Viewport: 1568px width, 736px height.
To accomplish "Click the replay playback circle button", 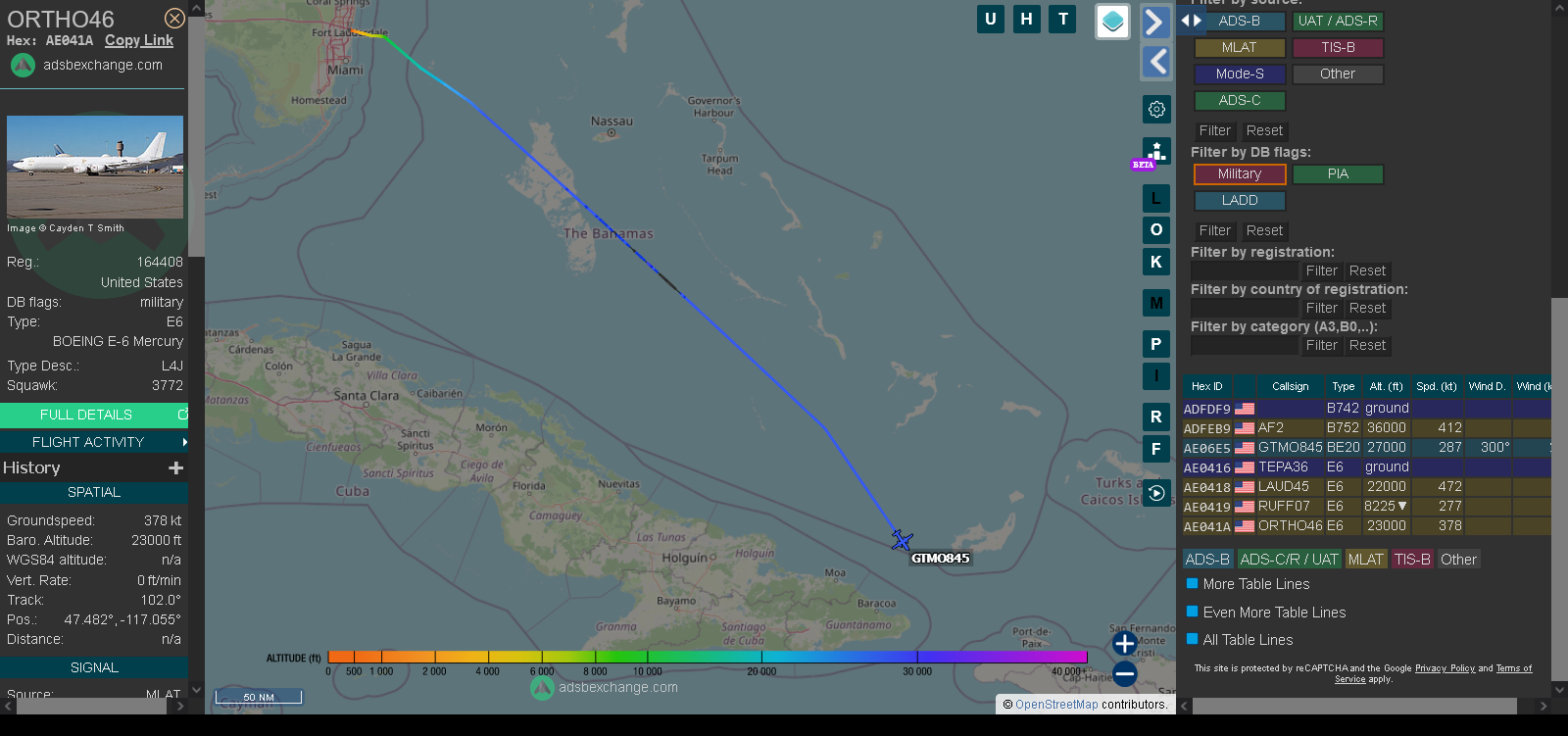I will click(1156, 493).
